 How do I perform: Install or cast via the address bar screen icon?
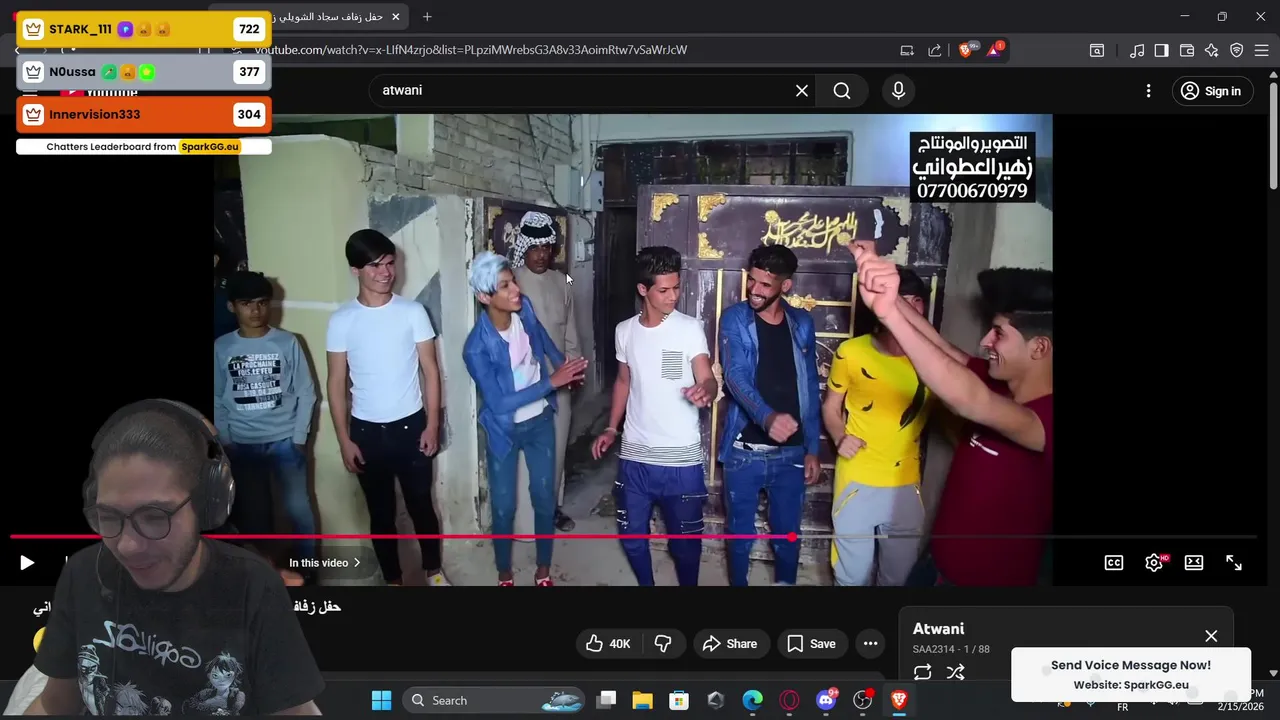907,50
